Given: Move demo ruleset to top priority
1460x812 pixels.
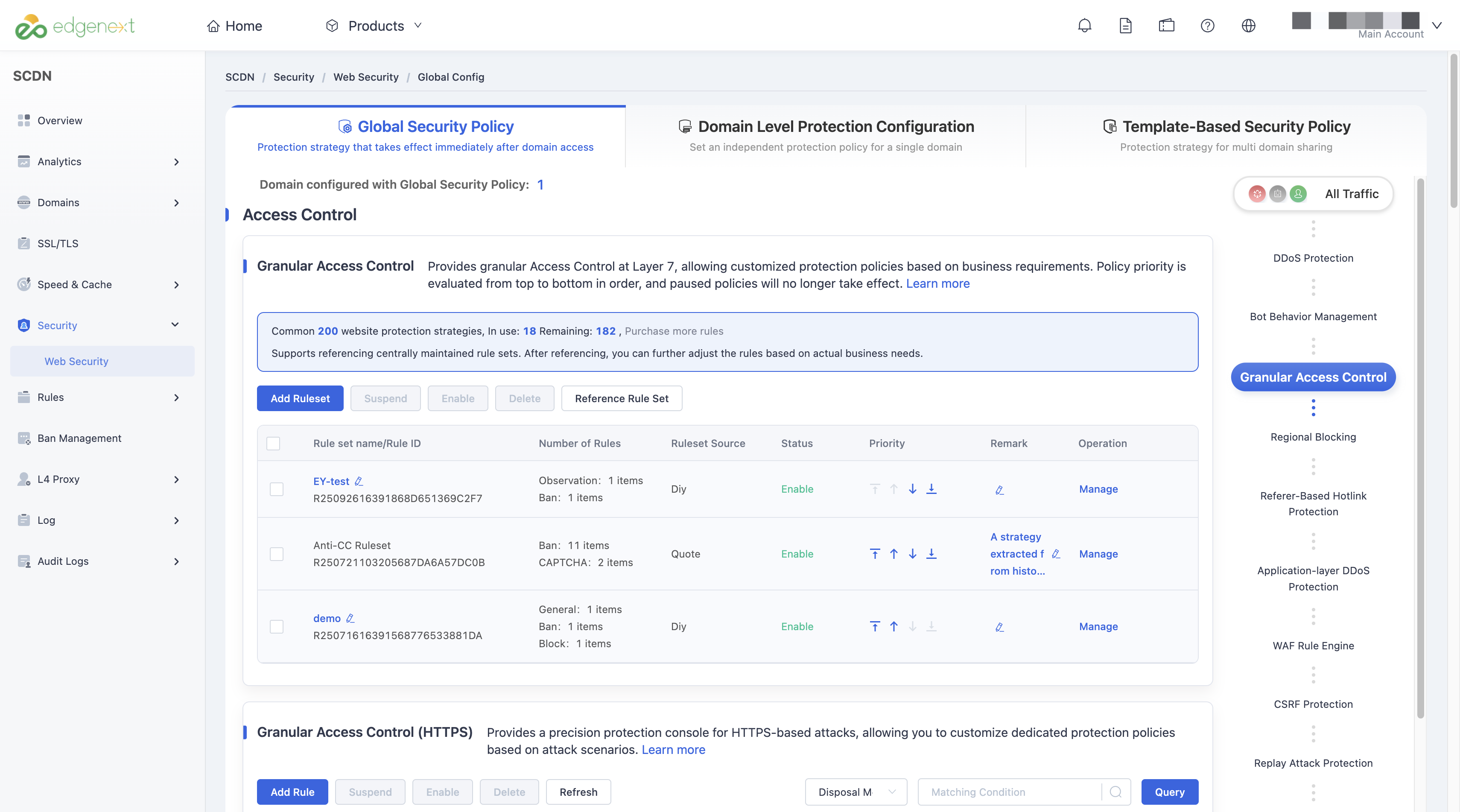Looking at the screenshot, I should click(x=875, y=626).
